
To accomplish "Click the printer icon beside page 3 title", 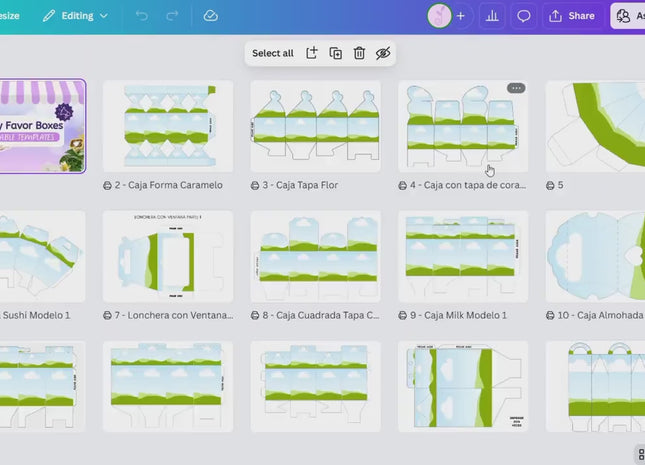I will point(255,186).
